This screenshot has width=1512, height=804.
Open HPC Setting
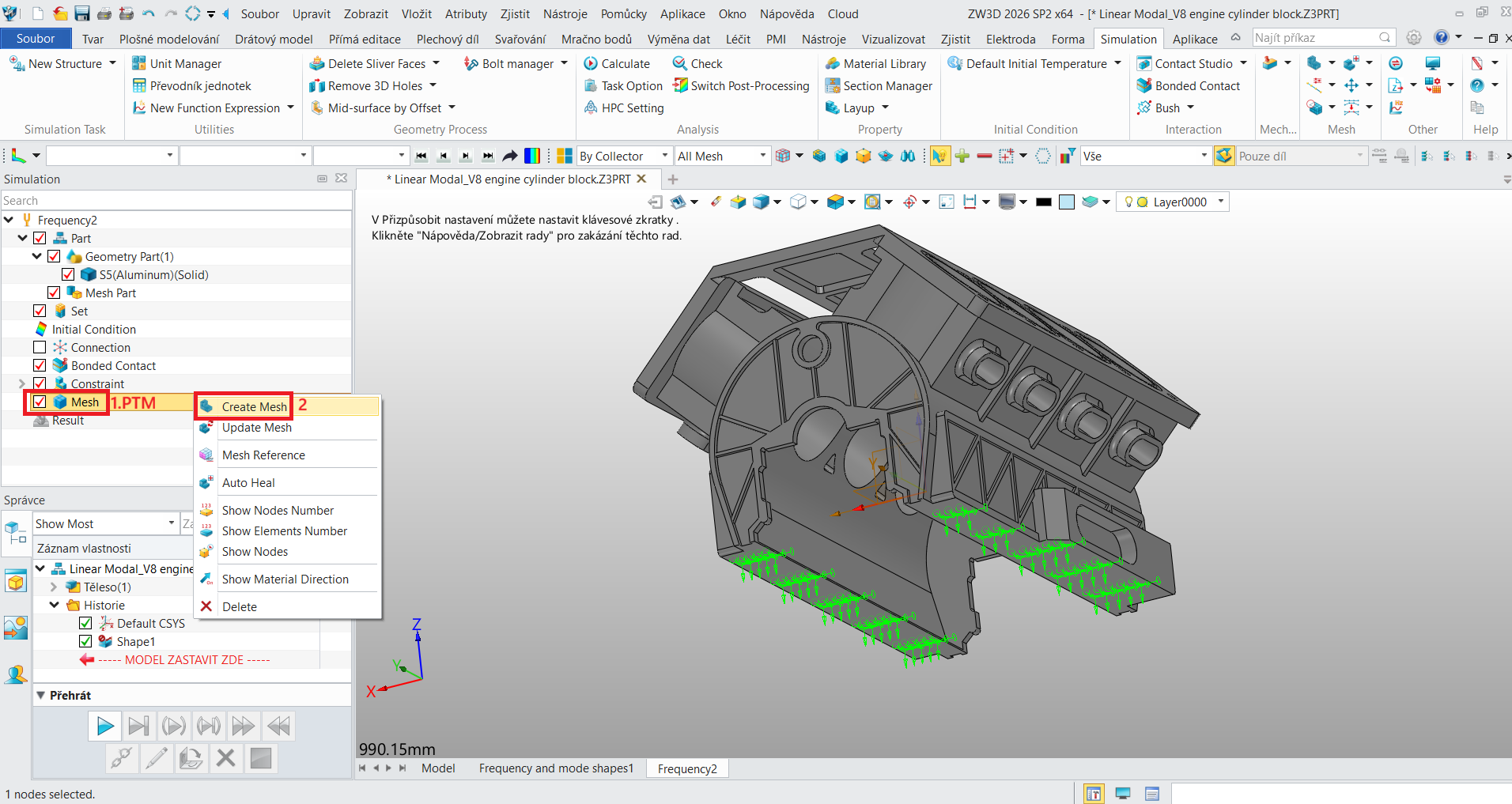[623, 108]
